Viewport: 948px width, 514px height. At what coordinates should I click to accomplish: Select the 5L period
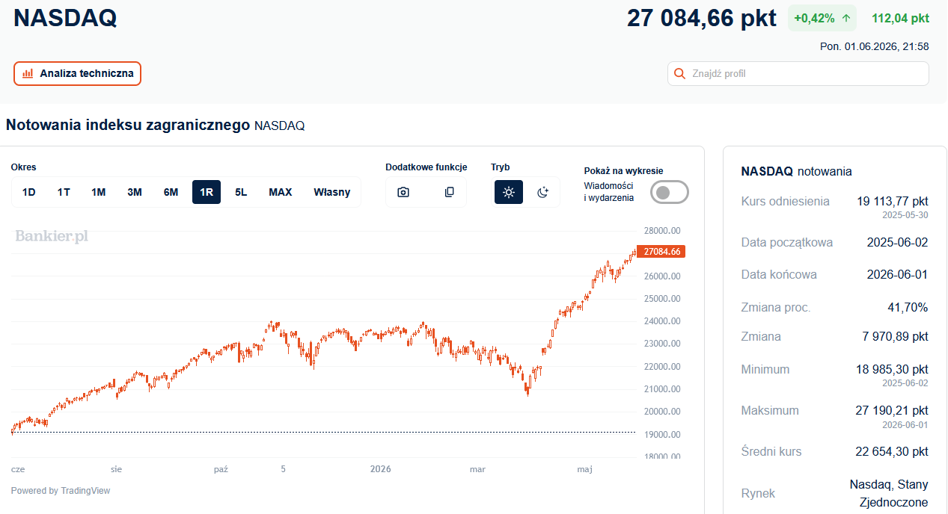tap(241, 192)
